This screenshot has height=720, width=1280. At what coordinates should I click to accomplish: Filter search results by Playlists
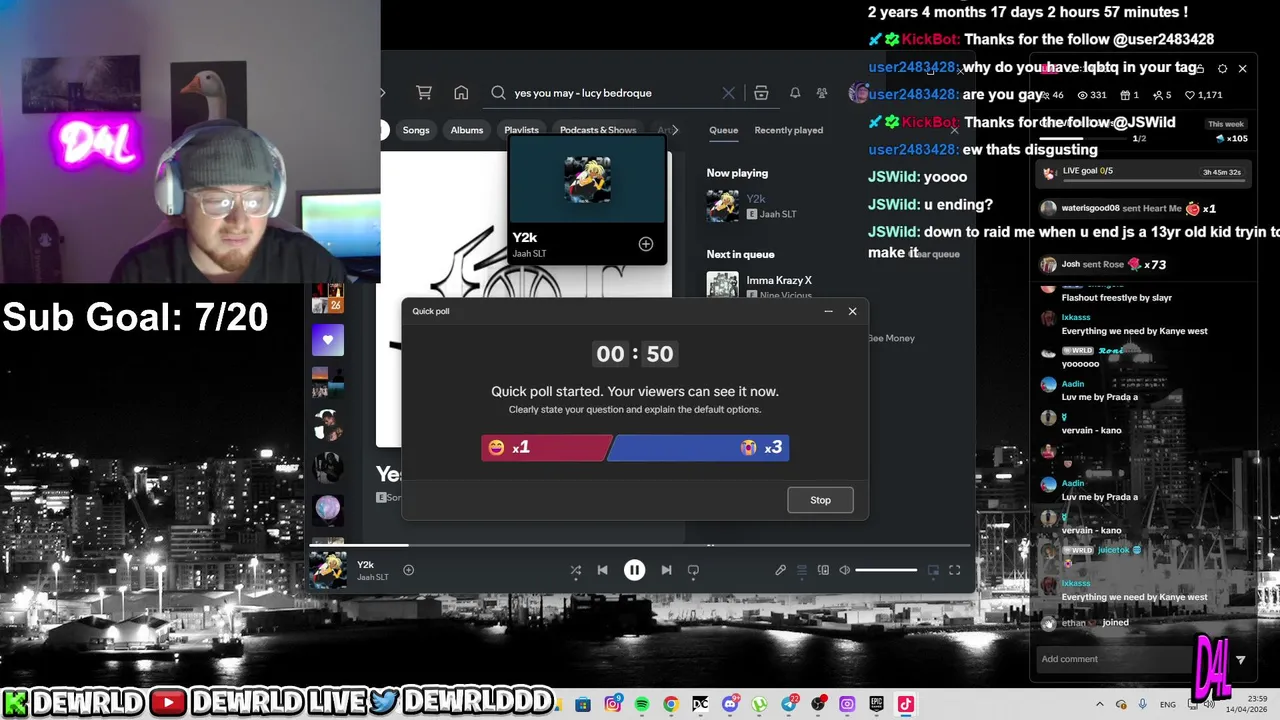[521, 130]
